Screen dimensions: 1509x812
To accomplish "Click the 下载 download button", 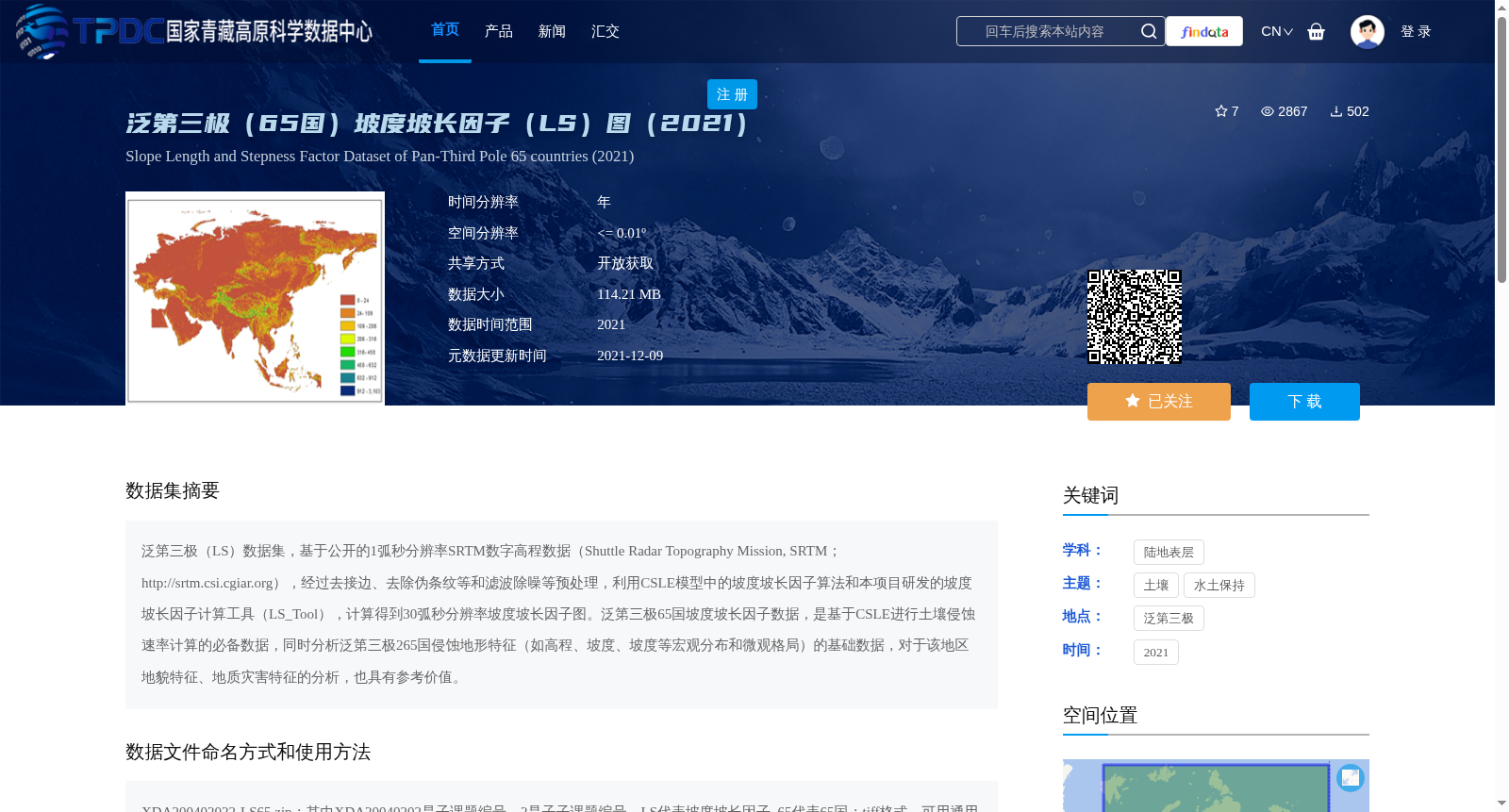I will [1304, 402].
